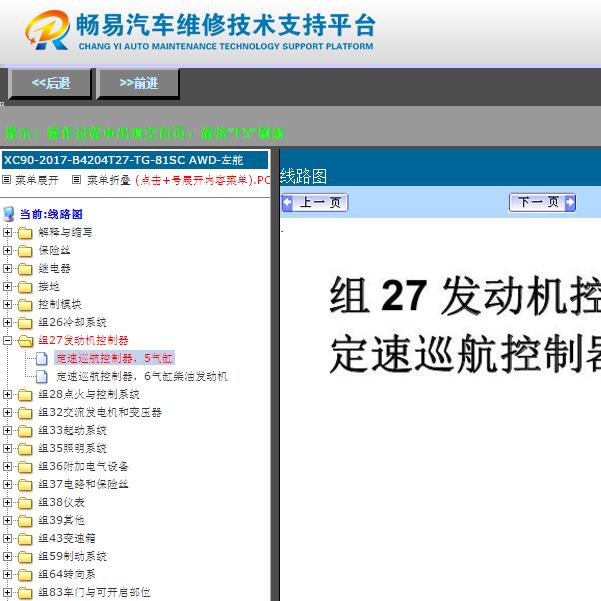The height and width of the screenshot is (601, 601).
Task: Select 定速巡航控制器, 5气缸 tree item
Action: tap(114, 358)
